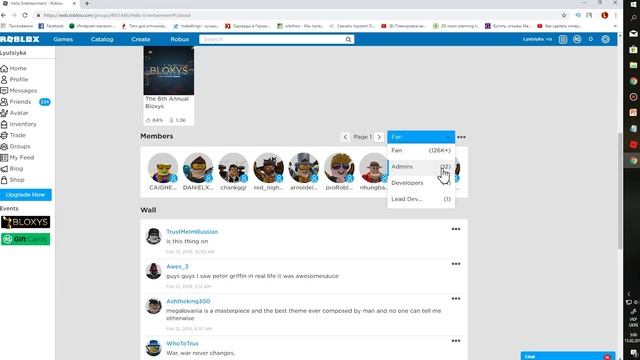Click the Upgrade Now button
Viewport: 640px width, 360px height.
click(26, 195)
